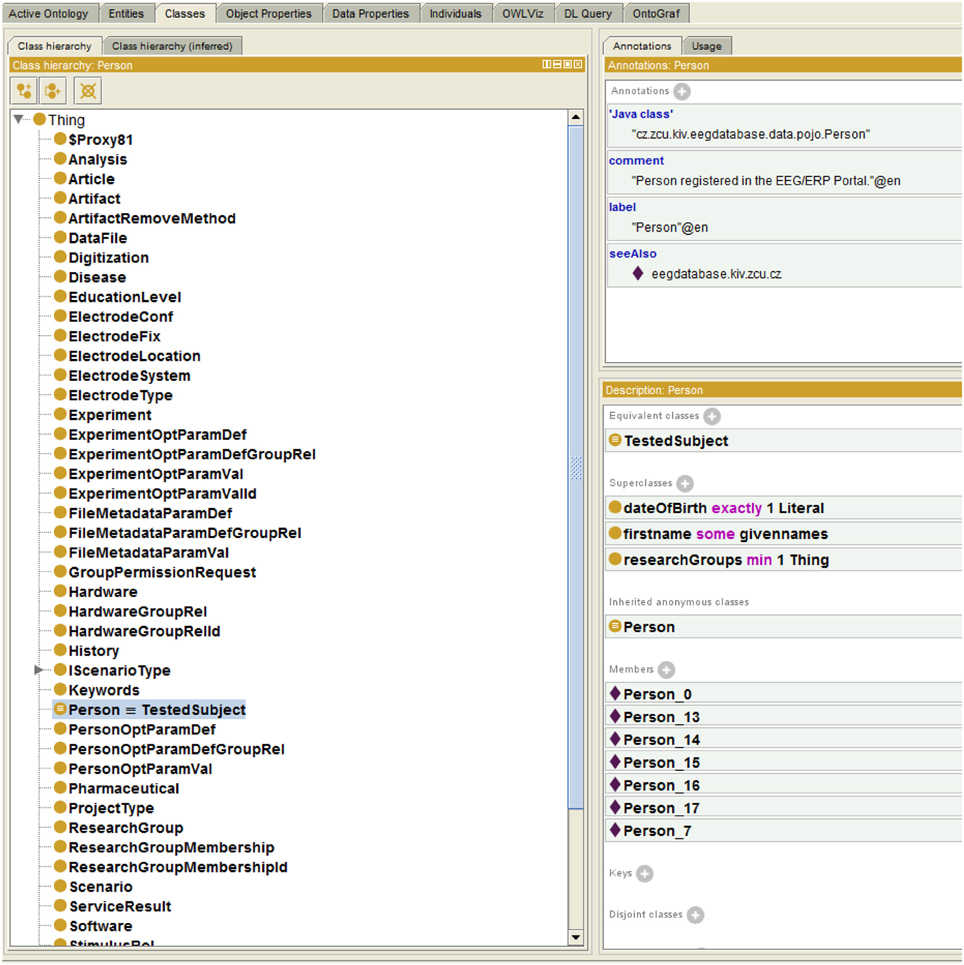
Task: Click the circle icon beside the Software class
Action: (x=60, y=925)
